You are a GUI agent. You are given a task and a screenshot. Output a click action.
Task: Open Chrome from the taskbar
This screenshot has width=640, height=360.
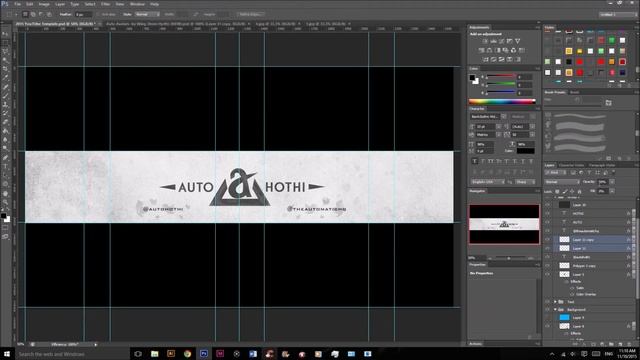[x=187, y=354]
